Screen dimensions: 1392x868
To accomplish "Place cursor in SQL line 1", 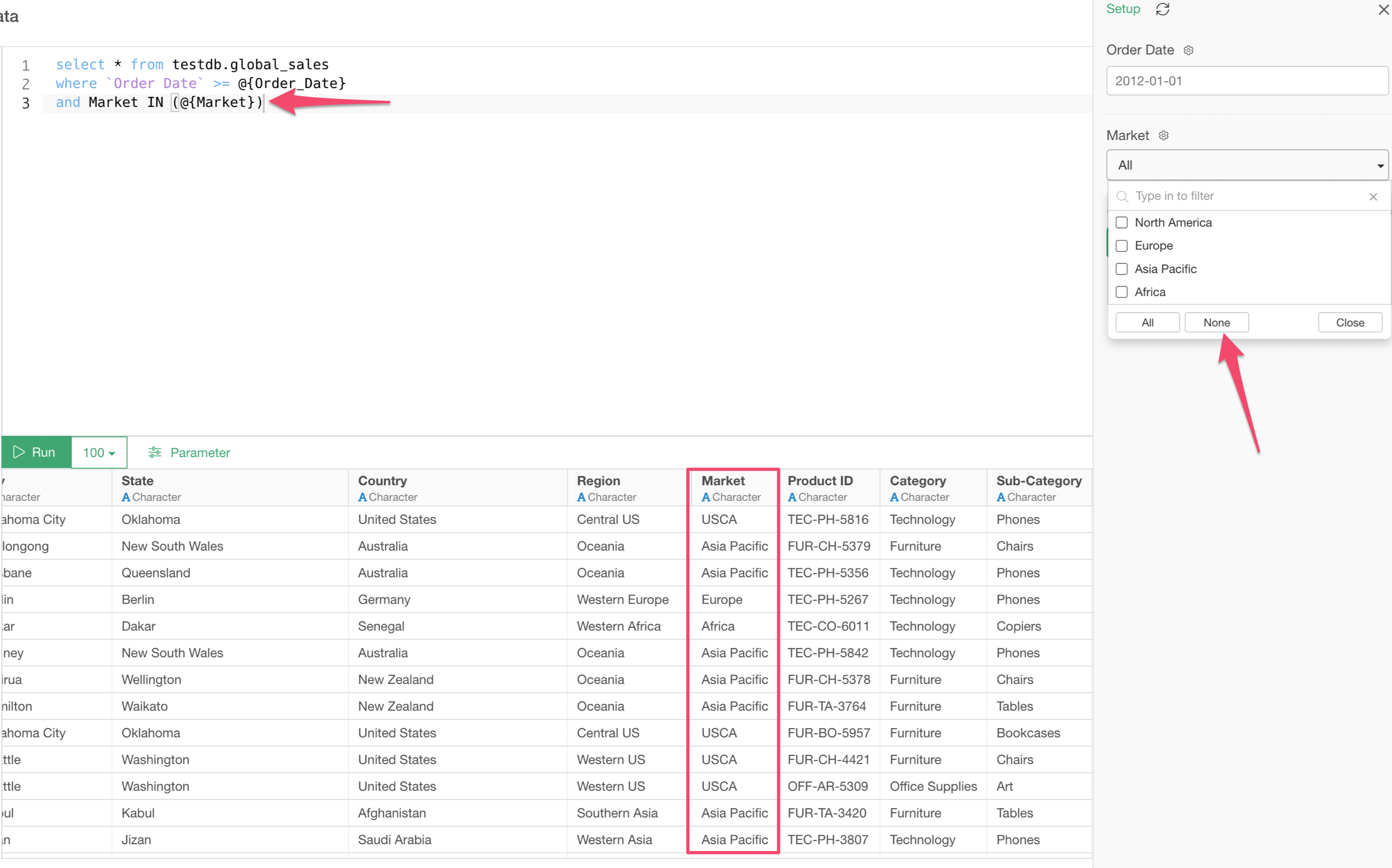I will pyautogui.click(x=192, y=64).
